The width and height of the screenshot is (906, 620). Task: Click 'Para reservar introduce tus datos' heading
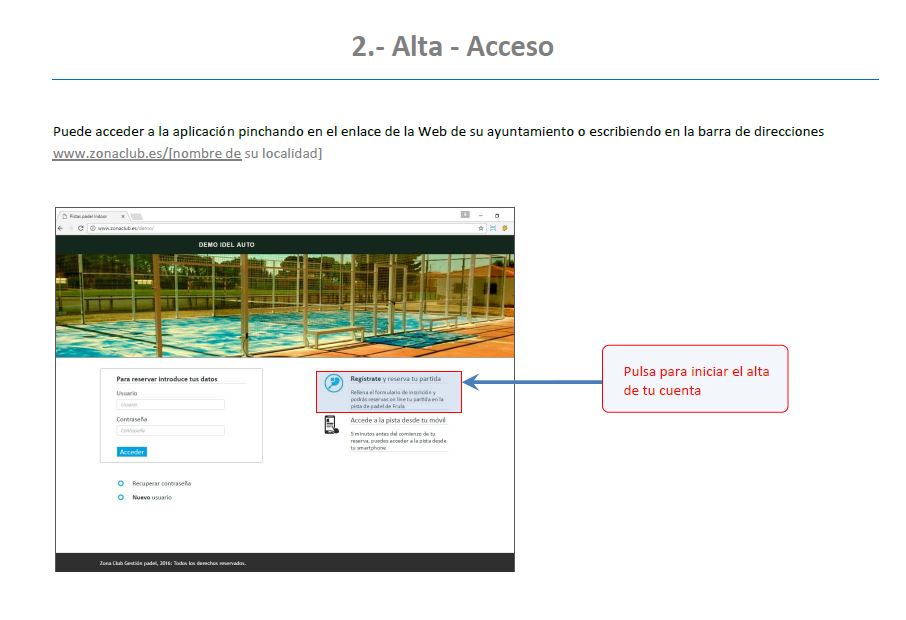click(x=167, y=379)
